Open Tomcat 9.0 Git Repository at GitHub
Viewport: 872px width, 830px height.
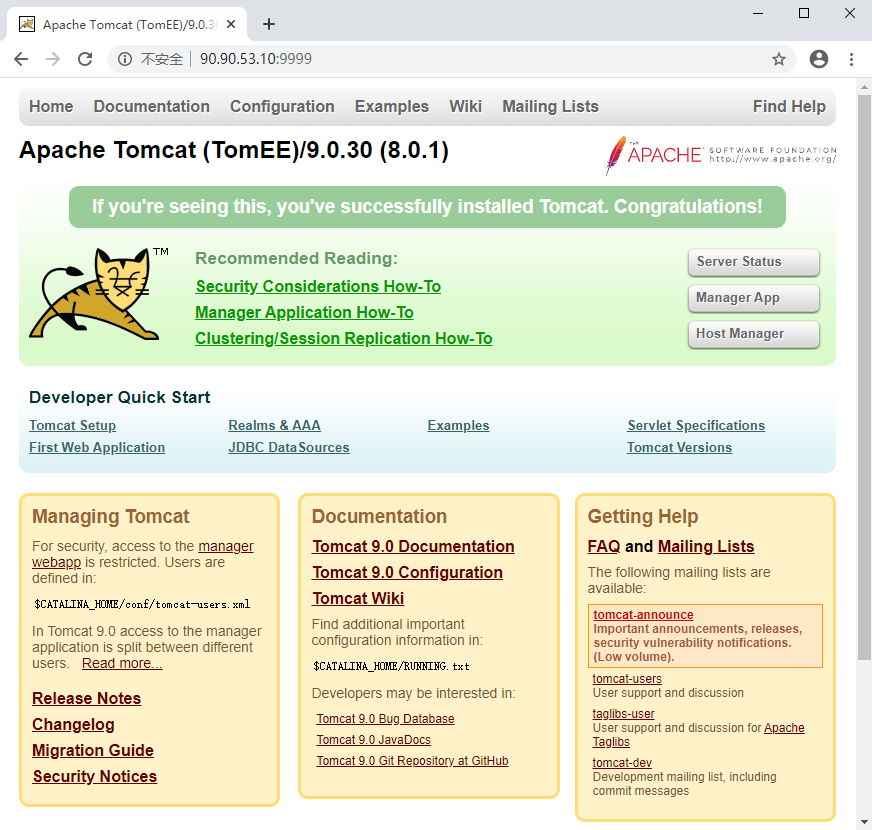point(412,761)
